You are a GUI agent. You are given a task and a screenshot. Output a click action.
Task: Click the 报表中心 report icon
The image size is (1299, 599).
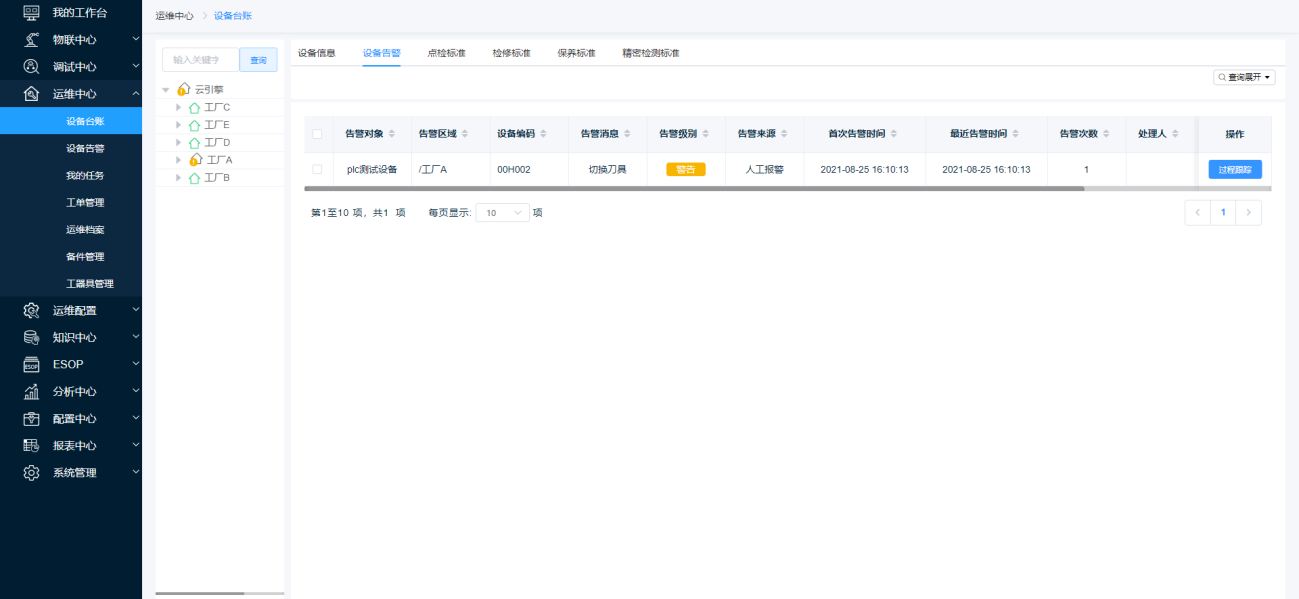(x=31, y=446)
